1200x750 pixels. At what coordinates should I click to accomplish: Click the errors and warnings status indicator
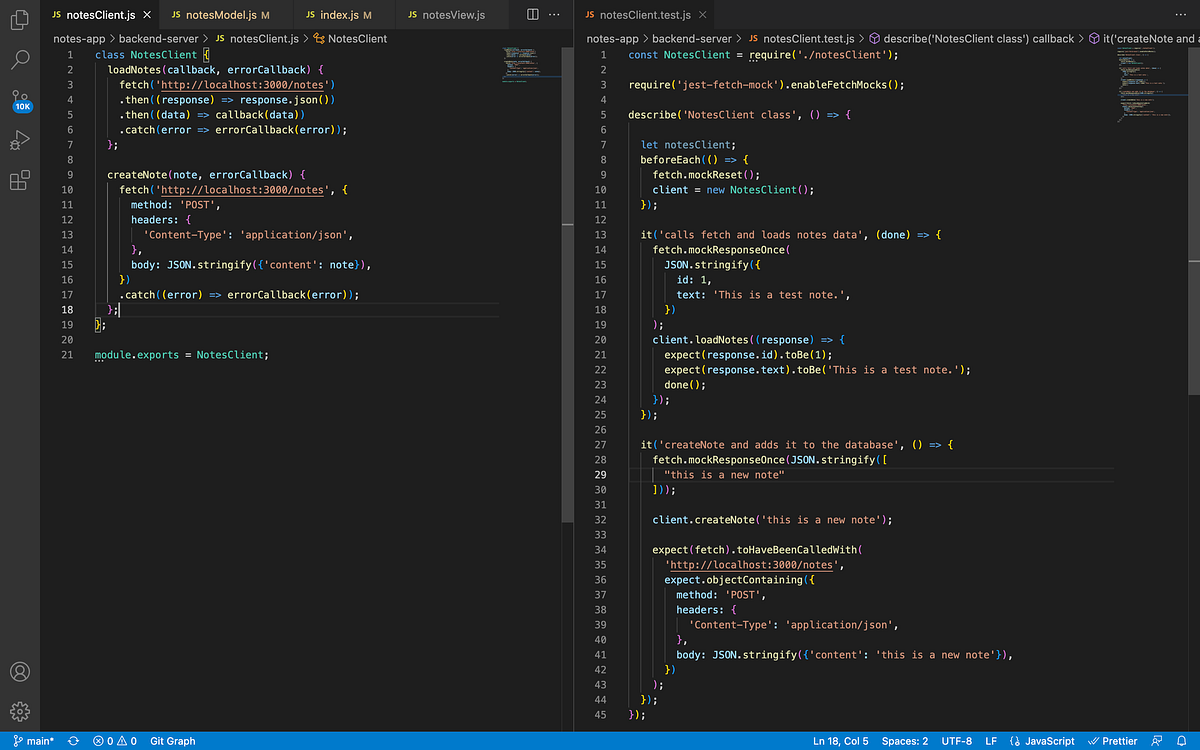pyautogui.click(x=113, y=741)
